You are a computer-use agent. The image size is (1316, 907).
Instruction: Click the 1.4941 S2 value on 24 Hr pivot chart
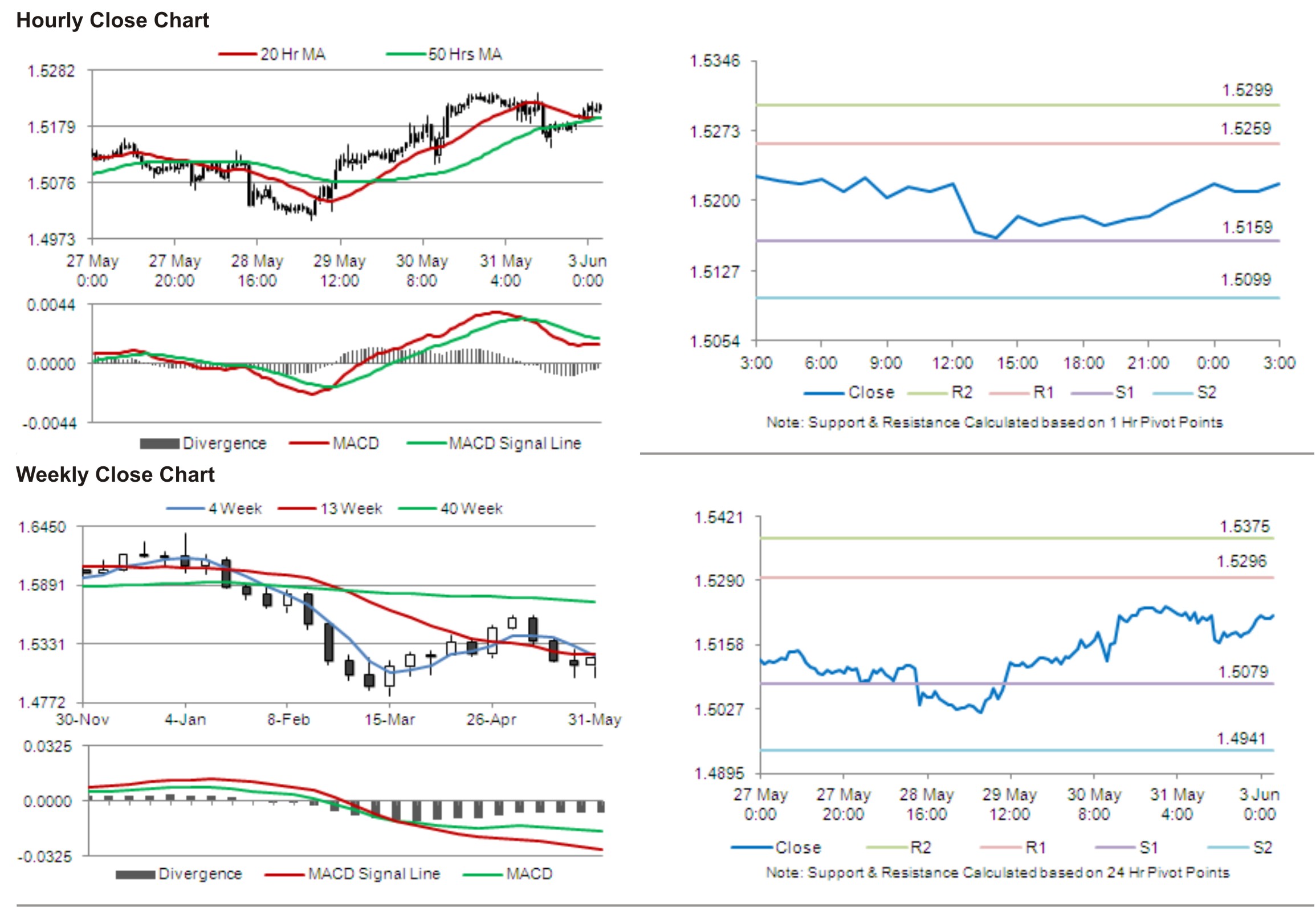1241,739
